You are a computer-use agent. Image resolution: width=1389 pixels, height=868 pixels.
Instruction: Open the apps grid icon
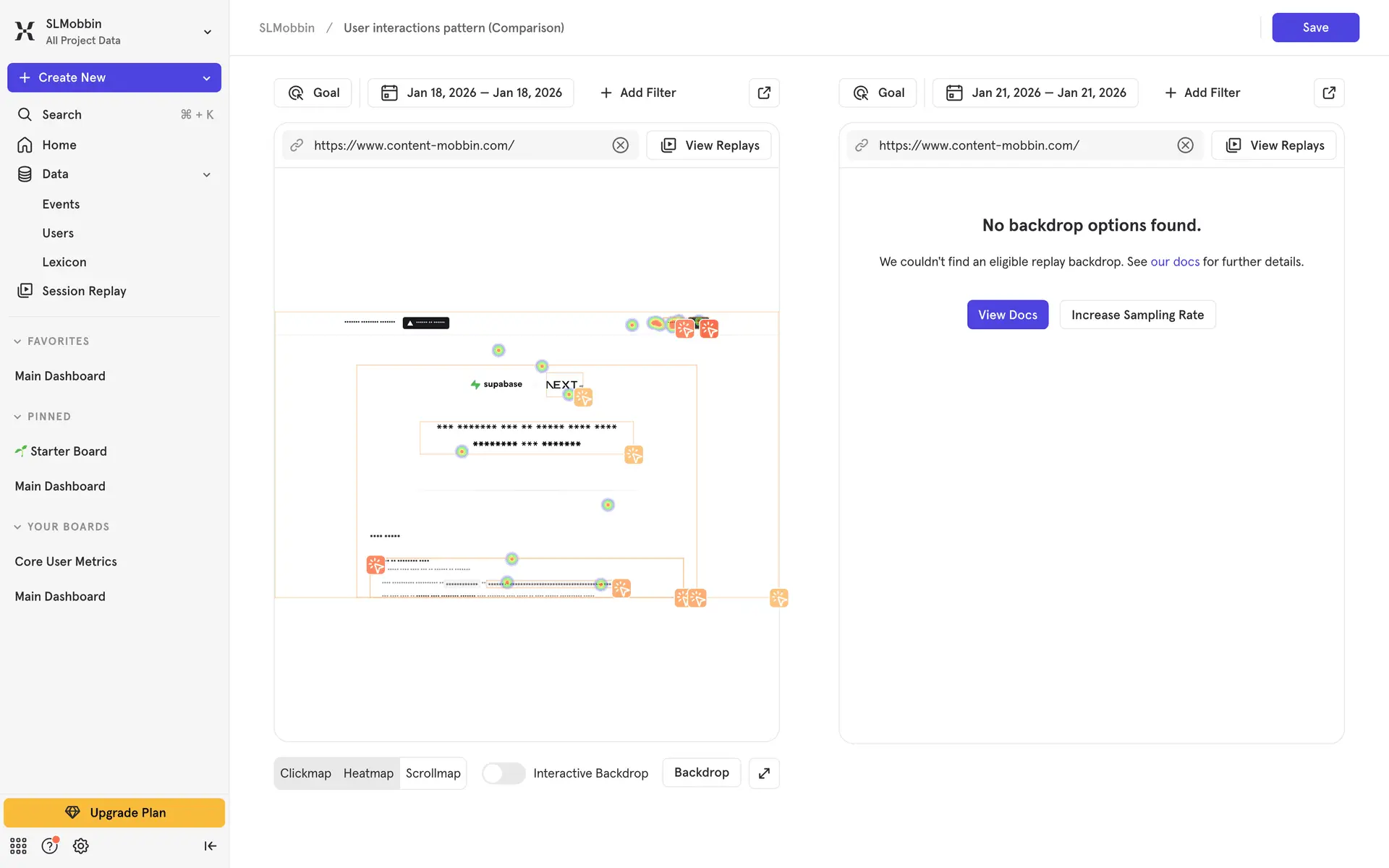coord(18,846)
